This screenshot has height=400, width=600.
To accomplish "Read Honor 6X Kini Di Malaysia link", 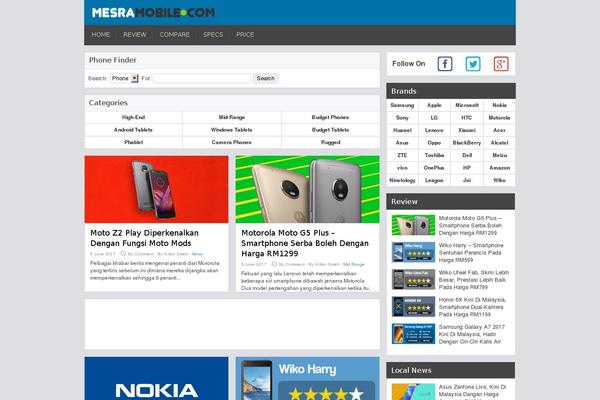I will click(x=473, y=307).
